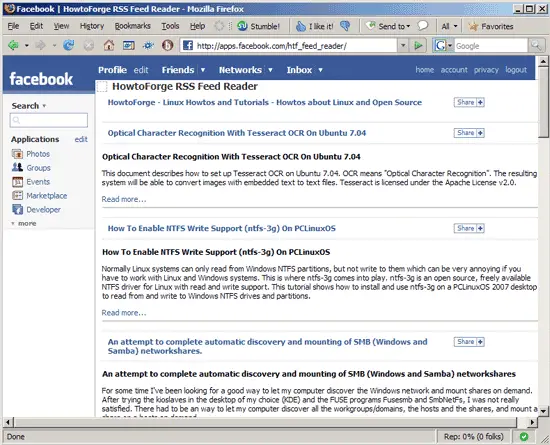Click the privacy link in header
550x445 pixels.
coord(486,70)
